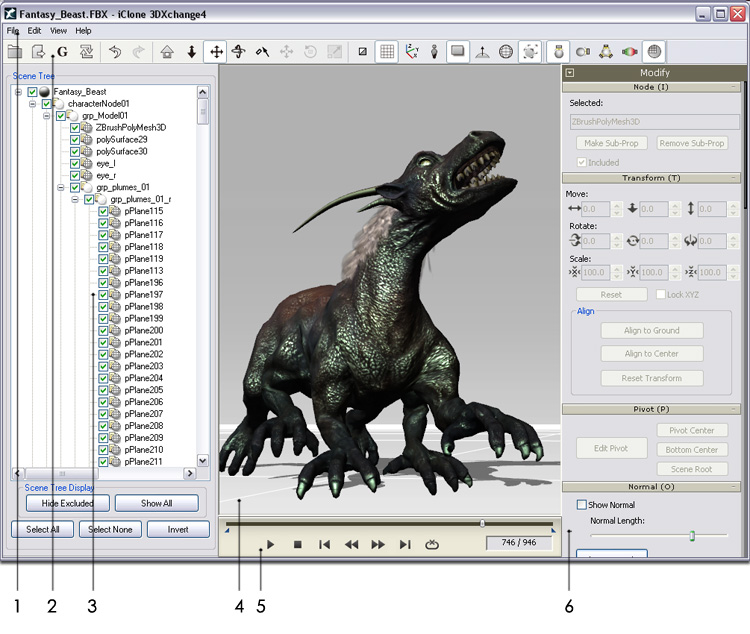
Task: Toggle the Loop playback icon
Action: pos(432,544)
